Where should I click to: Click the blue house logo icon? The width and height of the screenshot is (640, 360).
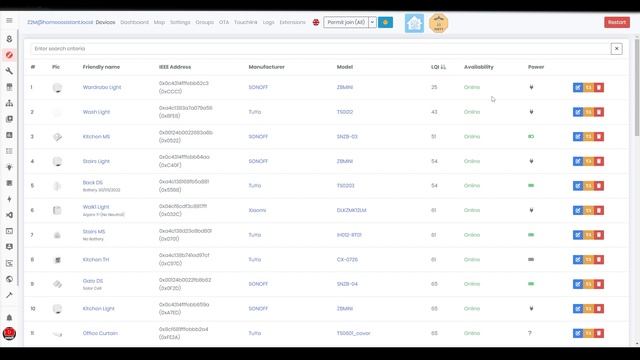(414, 23)
